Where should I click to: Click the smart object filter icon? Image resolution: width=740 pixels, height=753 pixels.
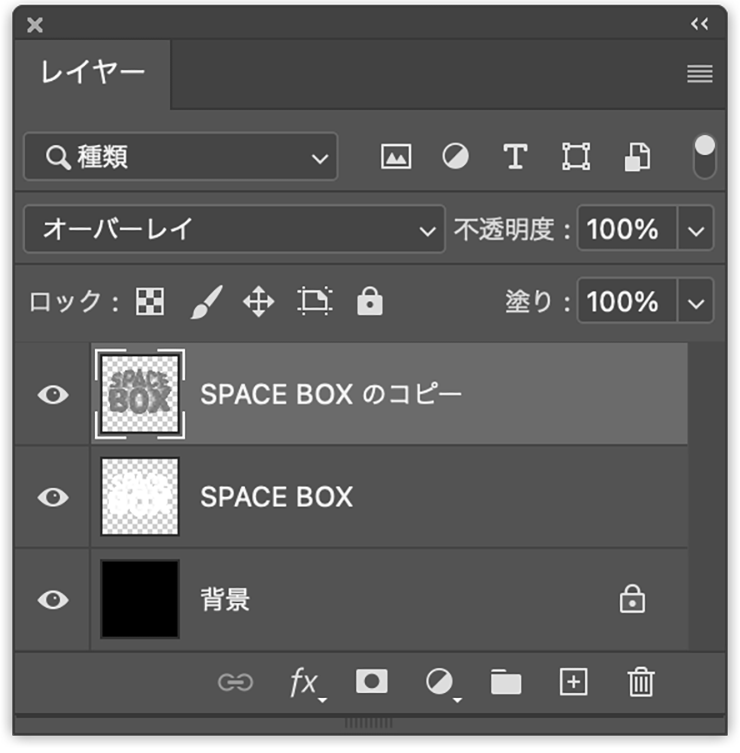click(637, 157)
